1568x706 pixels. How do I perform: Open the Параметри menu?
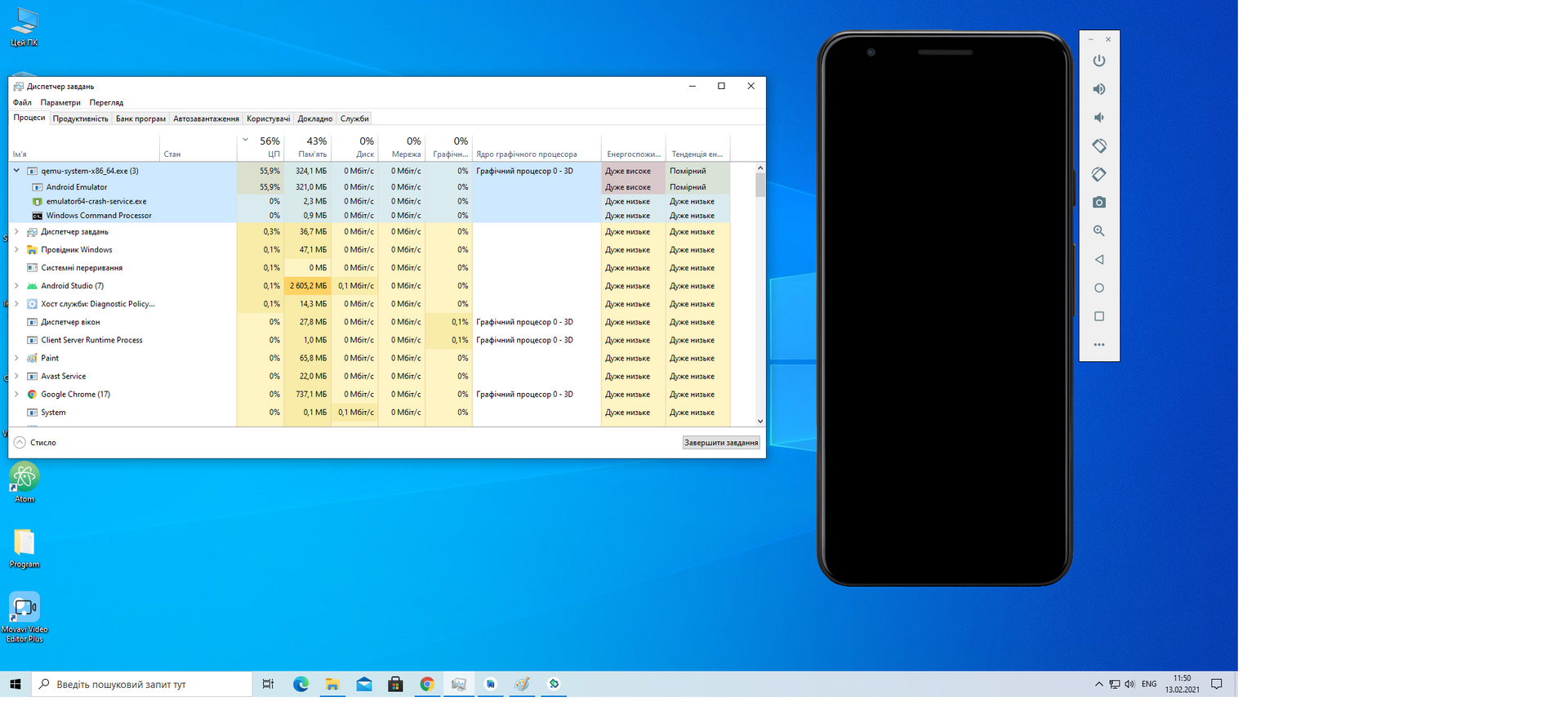click(x=60, y=103)
